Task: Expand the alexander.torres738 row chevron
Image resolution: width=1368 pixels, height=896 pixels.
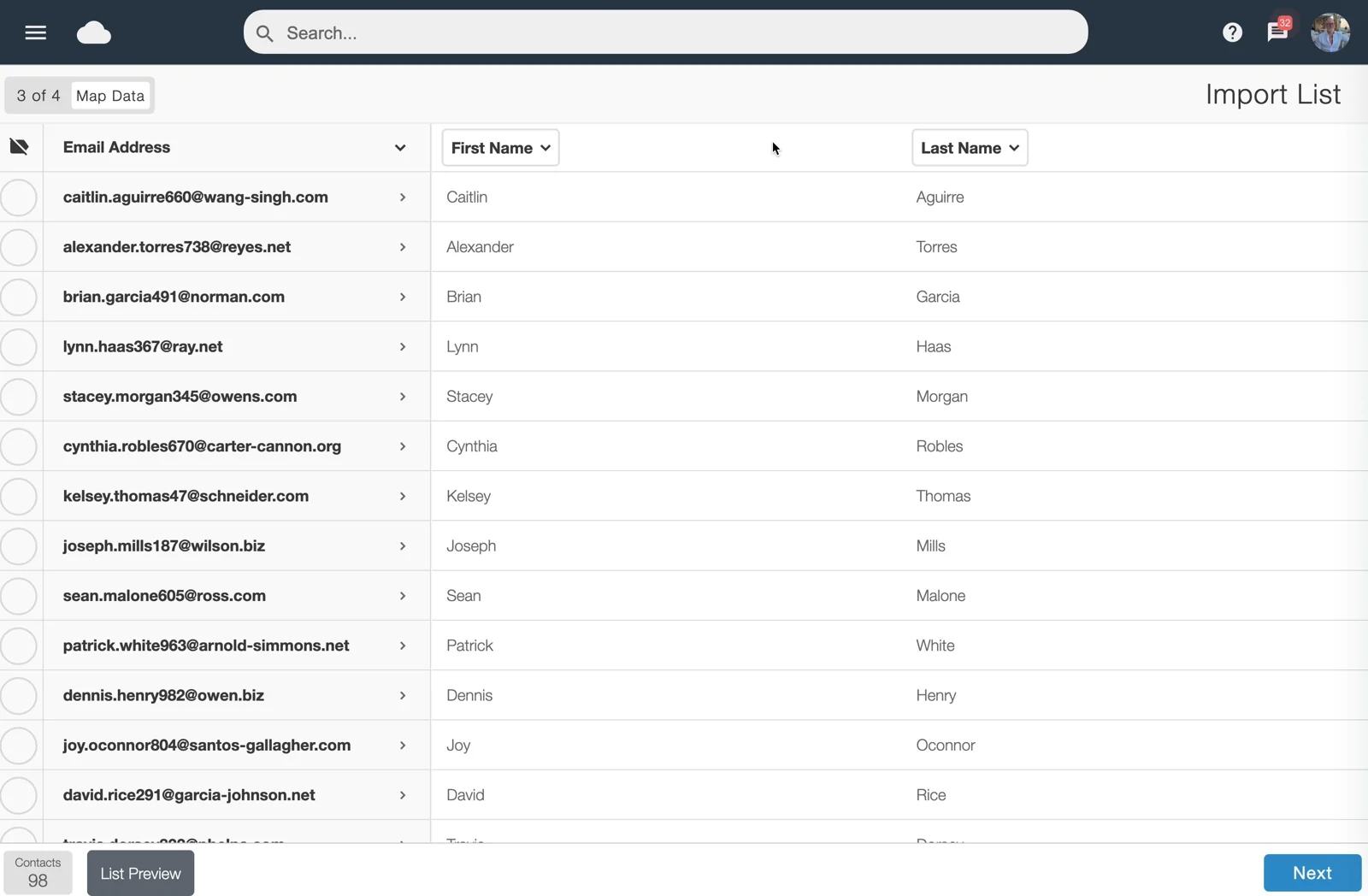Action: 403,247
